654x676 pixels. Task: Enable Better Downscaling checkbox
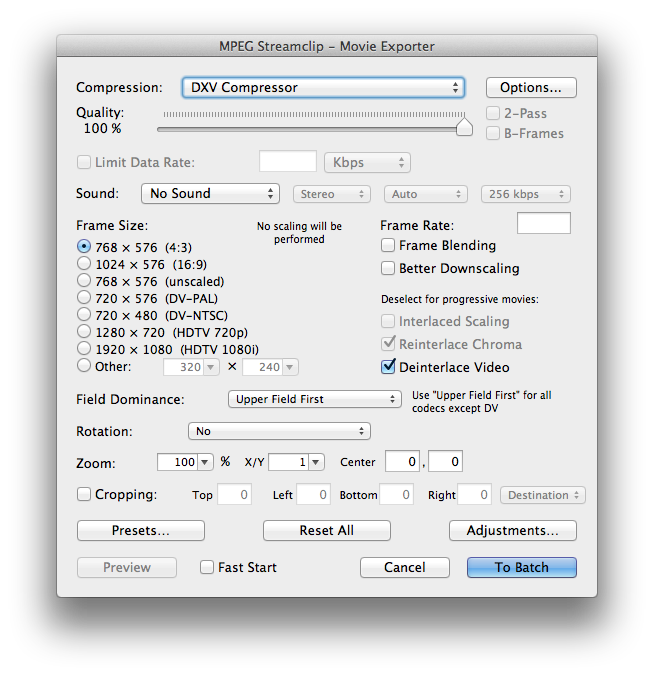[x=388, y=268]
